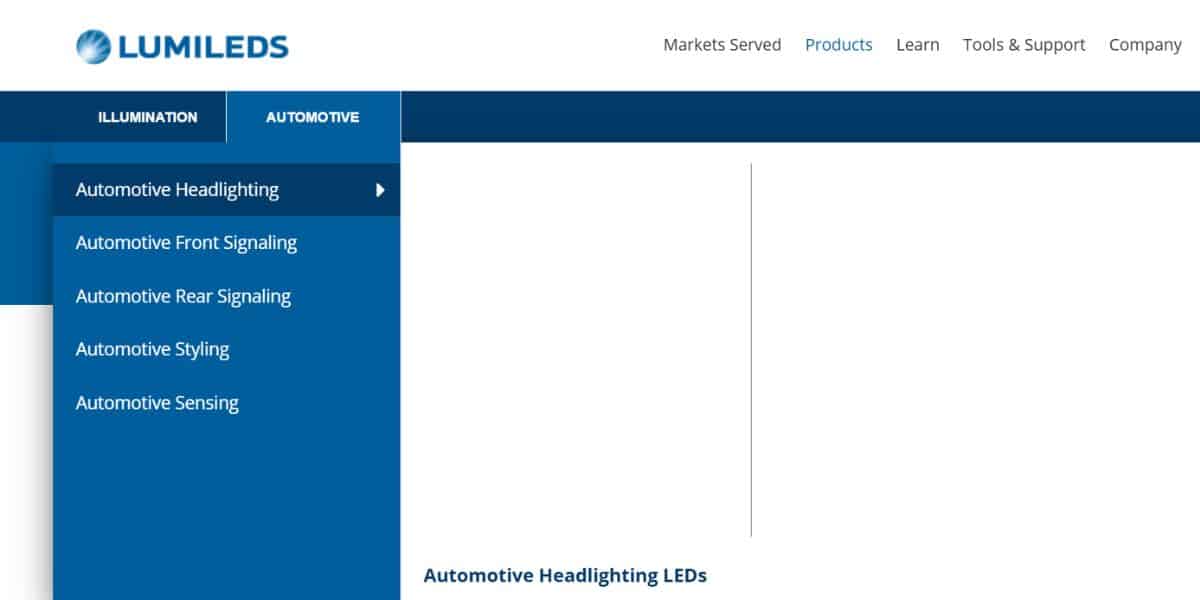This screenshot has height=600, width=1200.
Task: Select Products in the top navigation
Action: click(838, 45)
